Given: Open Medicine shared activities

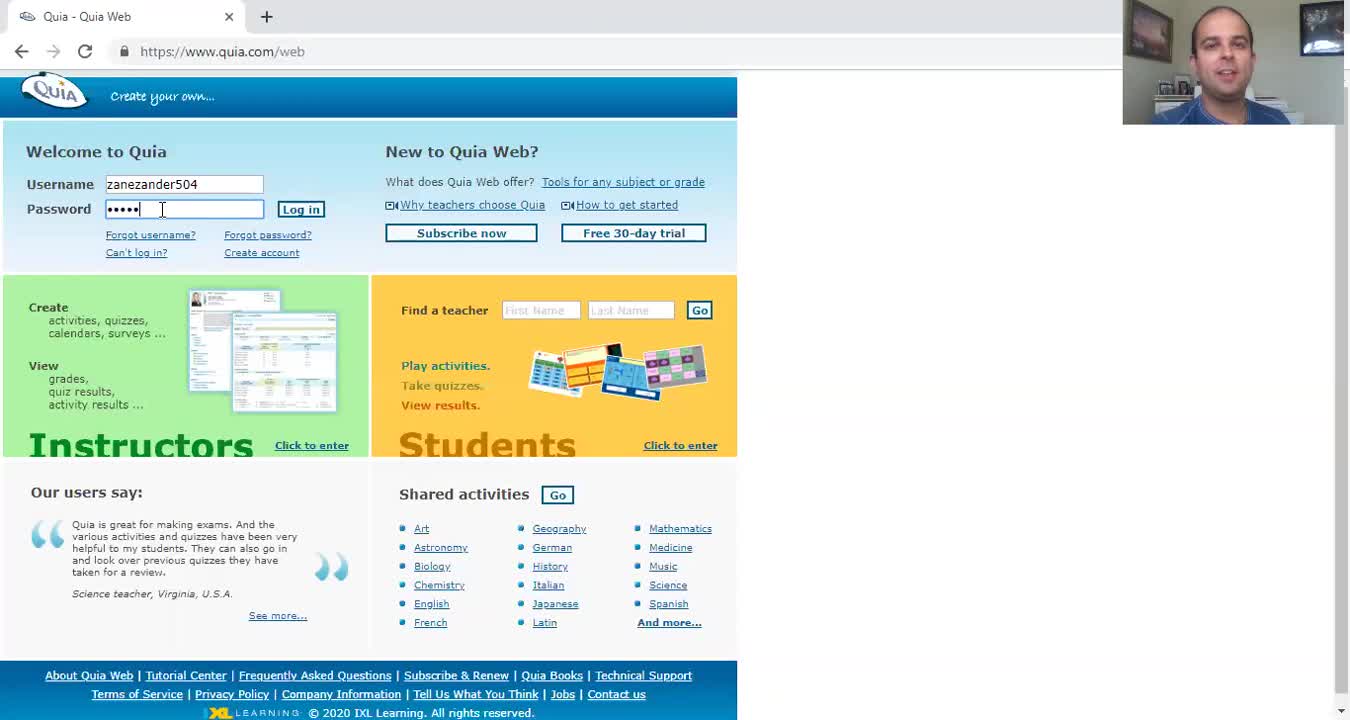Looking at the screenshot, I should coord(670,548).
